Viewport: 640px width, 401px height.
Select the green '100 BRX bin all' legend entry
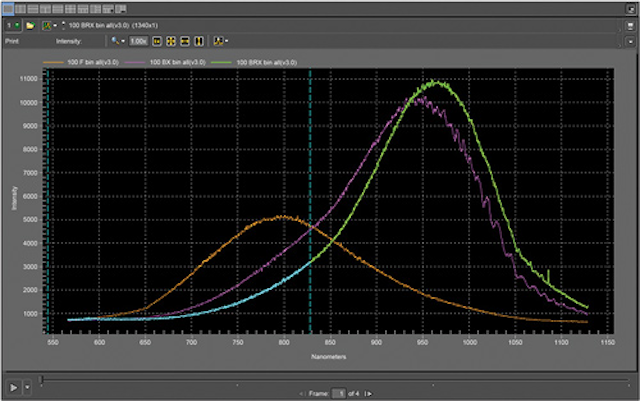[x=254, y=62]
